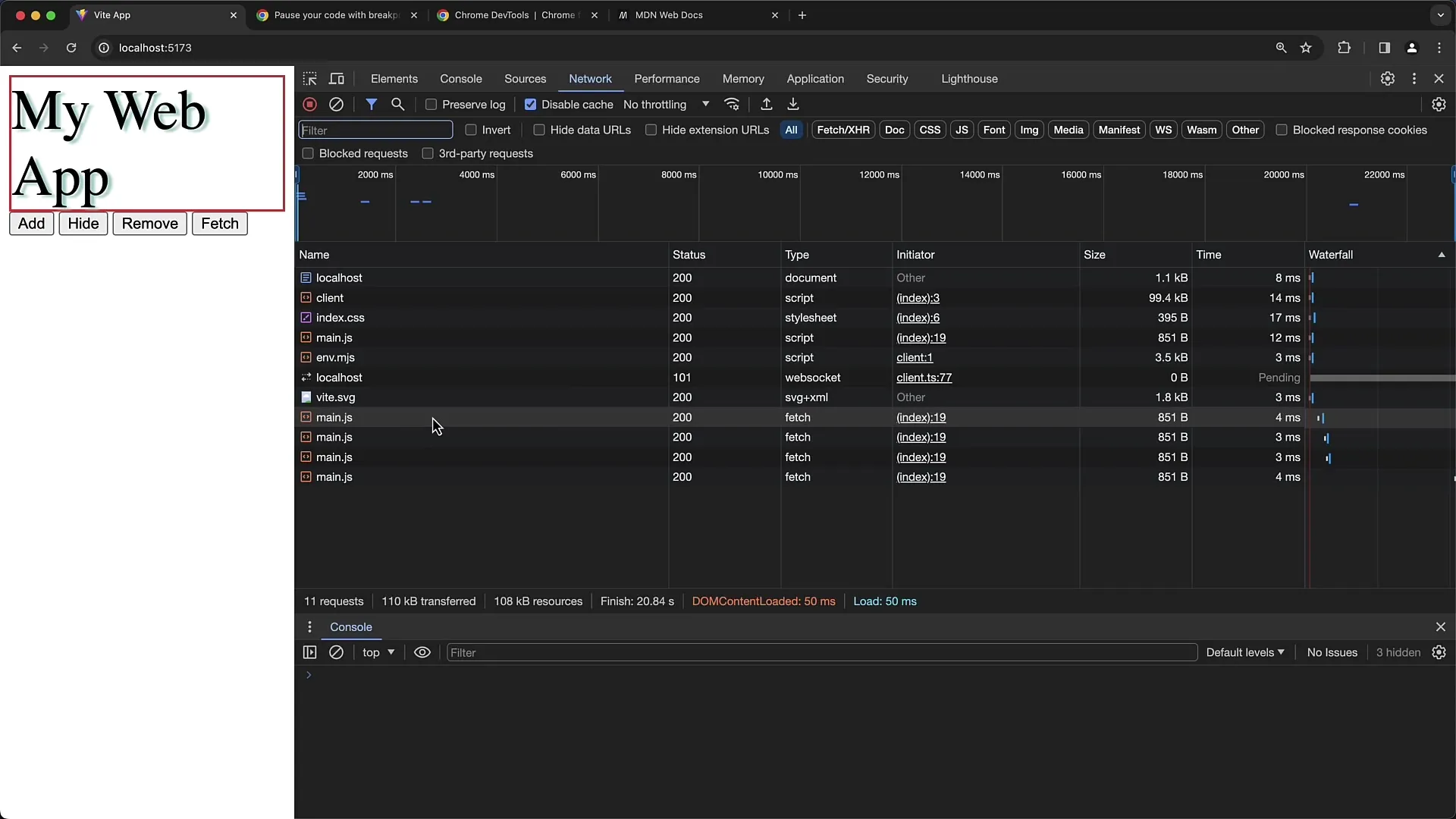
Task: Click the export HAR file download icon
Action: pyautogui.click(x=793, y=104)
